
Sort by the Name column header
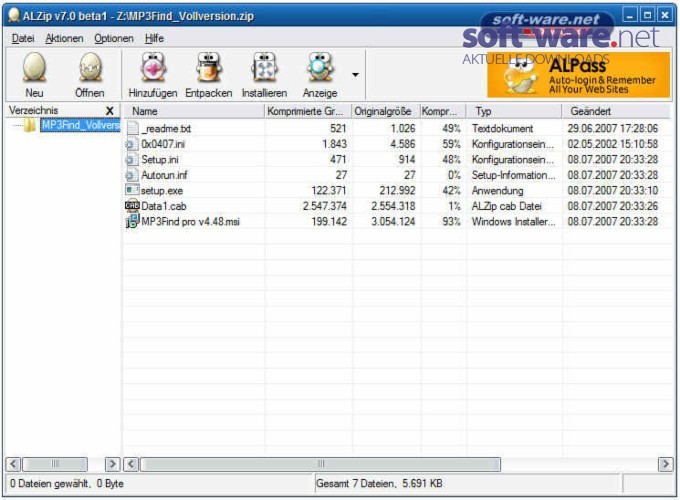[x=194, y=111]
